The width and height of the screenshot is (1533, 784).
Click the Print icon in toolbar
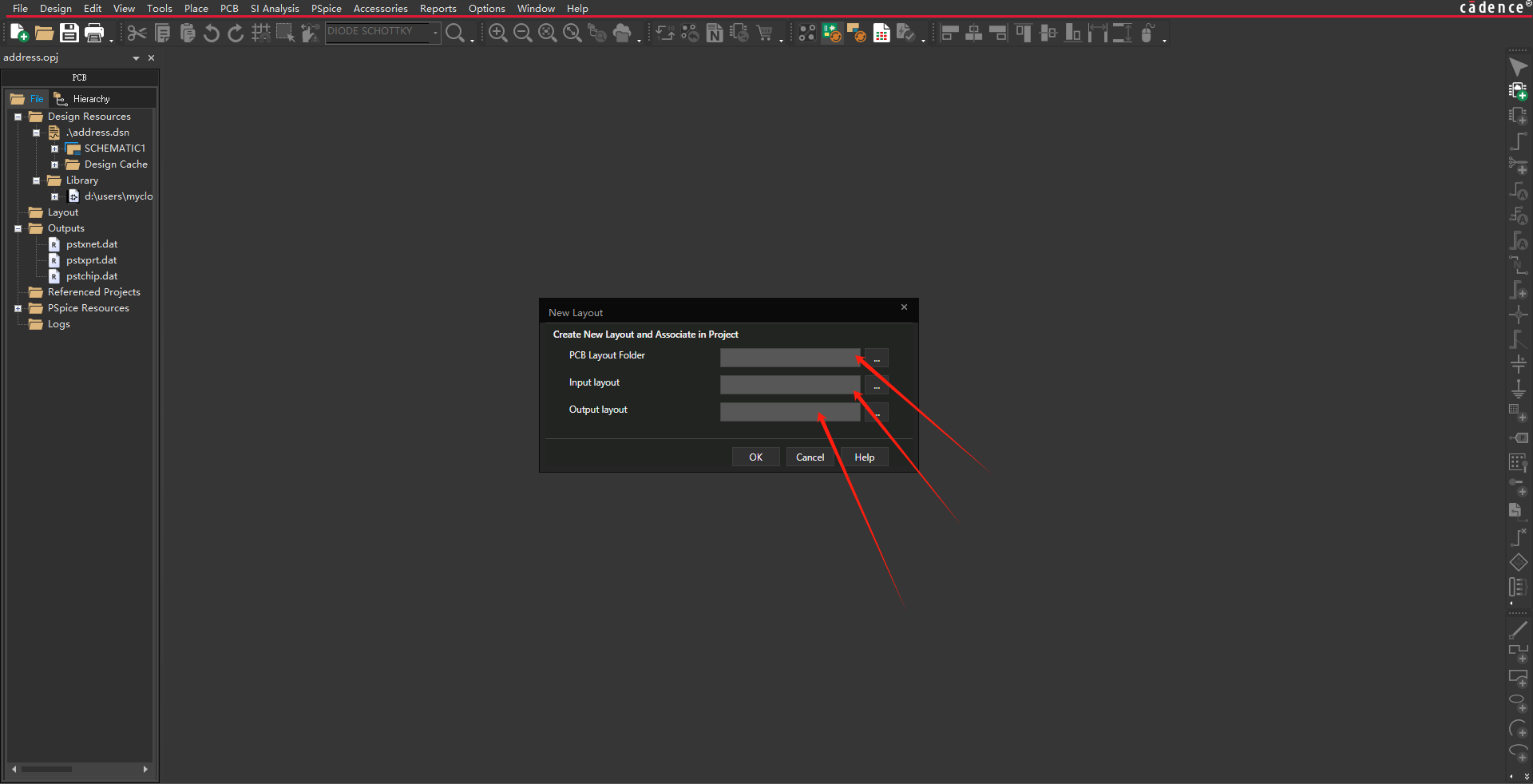[94, 33]
